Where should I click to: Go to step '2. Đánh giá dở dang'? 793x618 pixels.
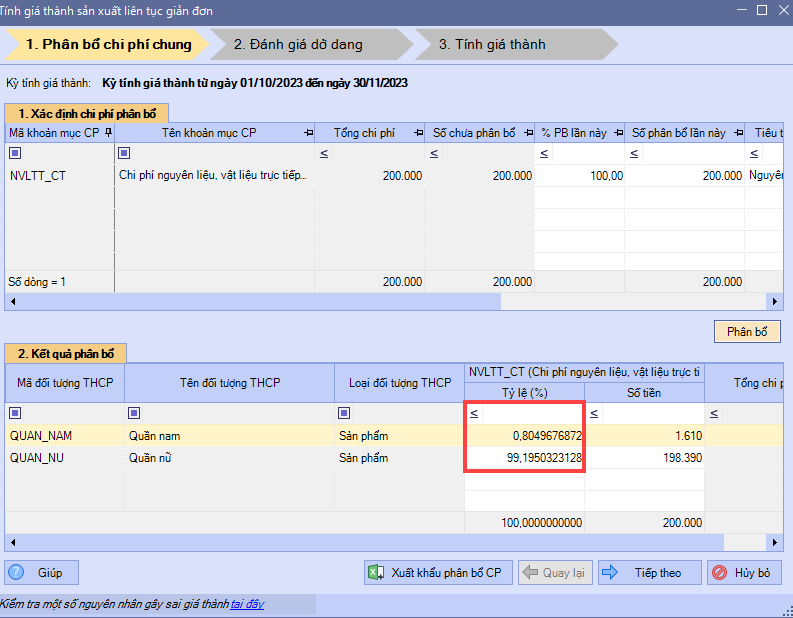pyautogui.click(x=298, y=44)
